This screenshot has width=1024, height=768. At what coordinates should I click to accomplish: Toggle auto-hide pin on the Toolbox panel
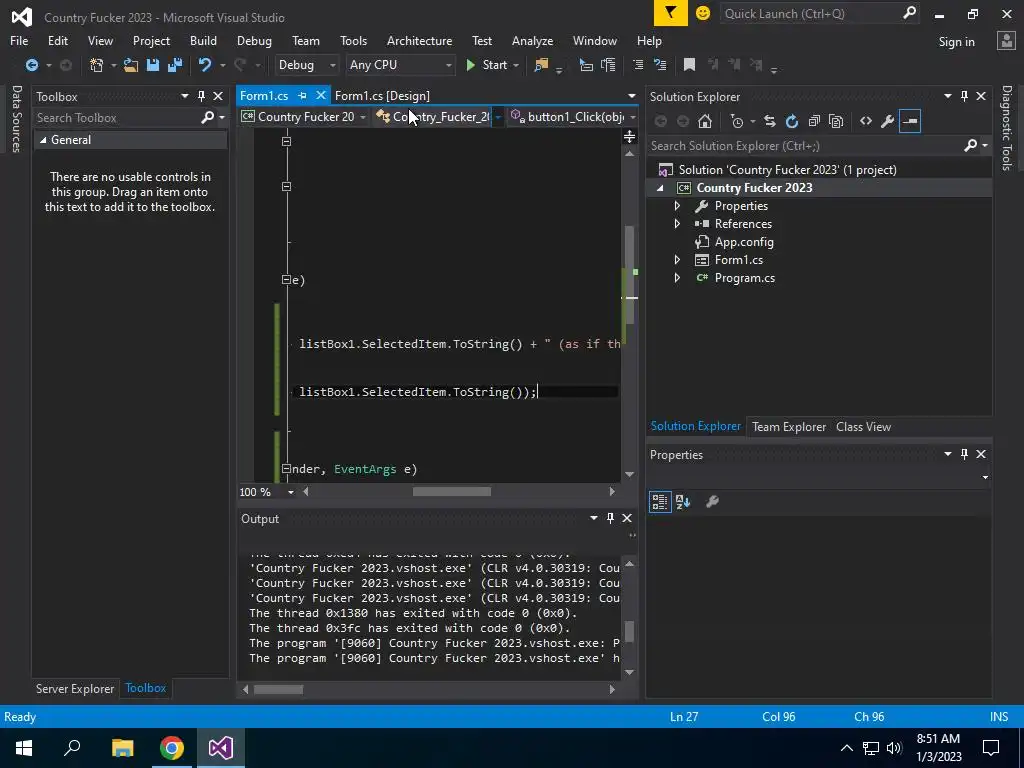pyautogui.click(x=201, y=96)
